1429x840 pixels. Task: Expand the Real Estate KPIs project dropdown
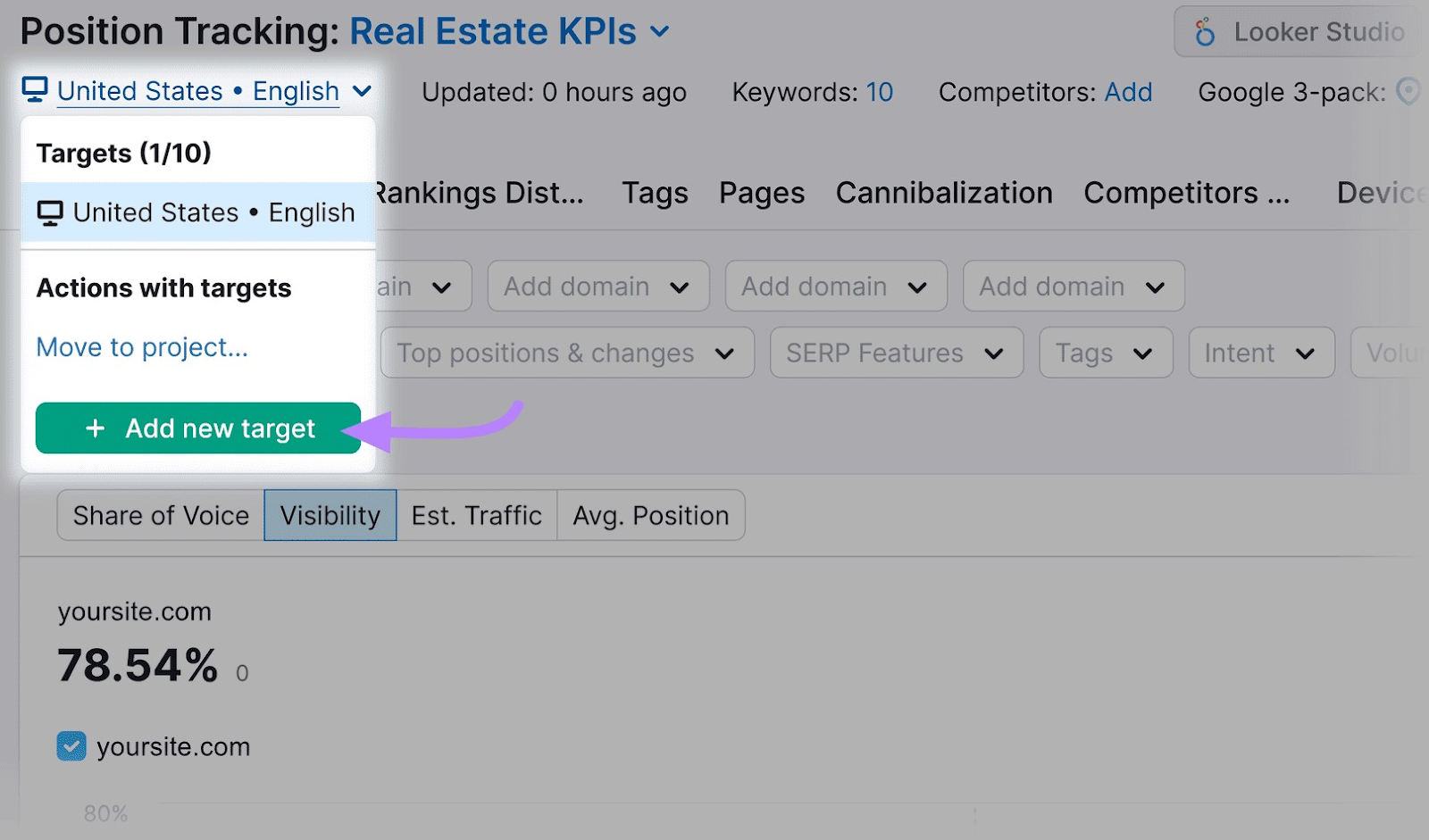click(660, 31)
